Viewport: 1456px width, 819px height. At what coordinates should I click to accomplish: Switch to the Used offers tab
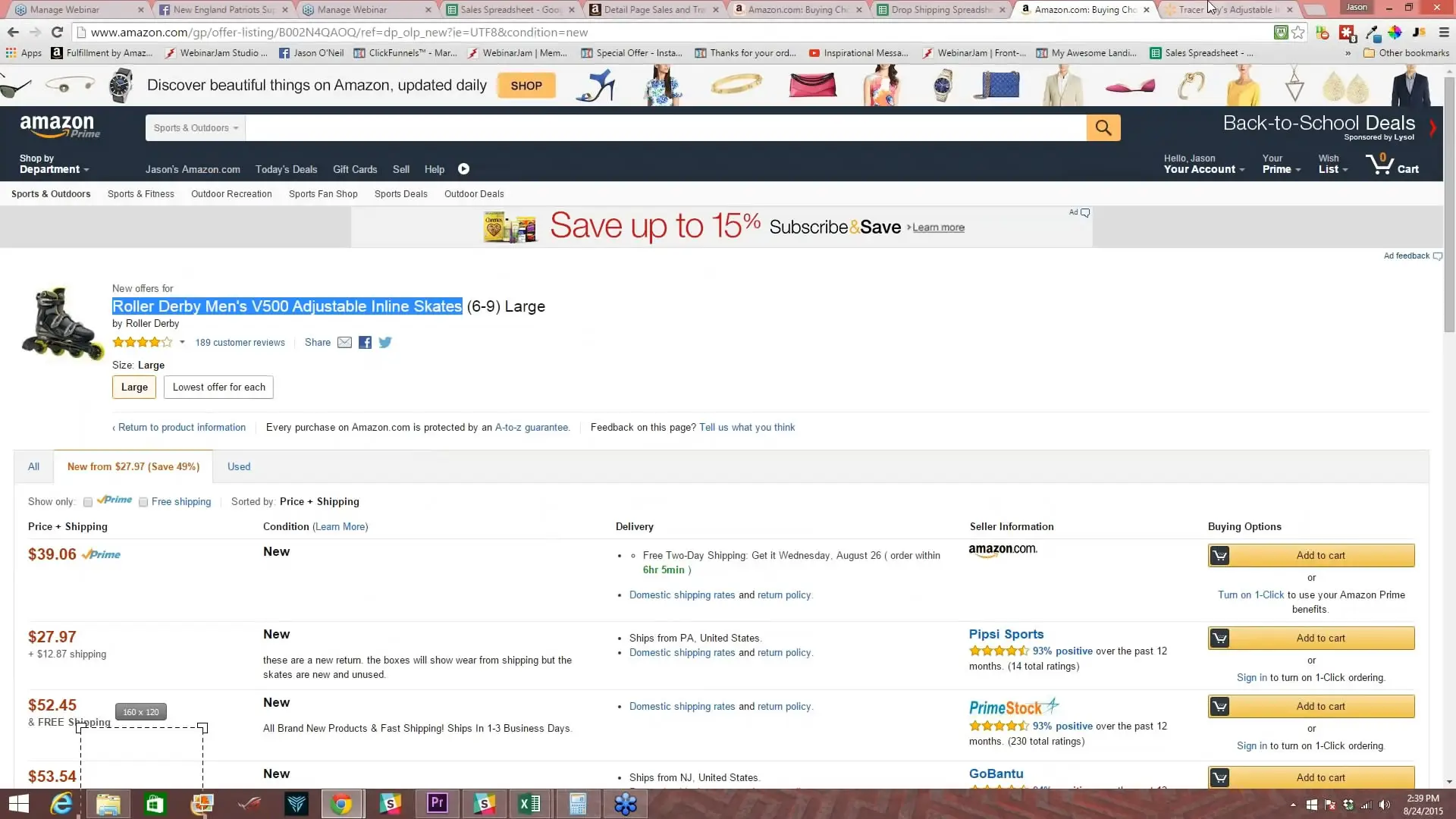[x=239, y=467]
